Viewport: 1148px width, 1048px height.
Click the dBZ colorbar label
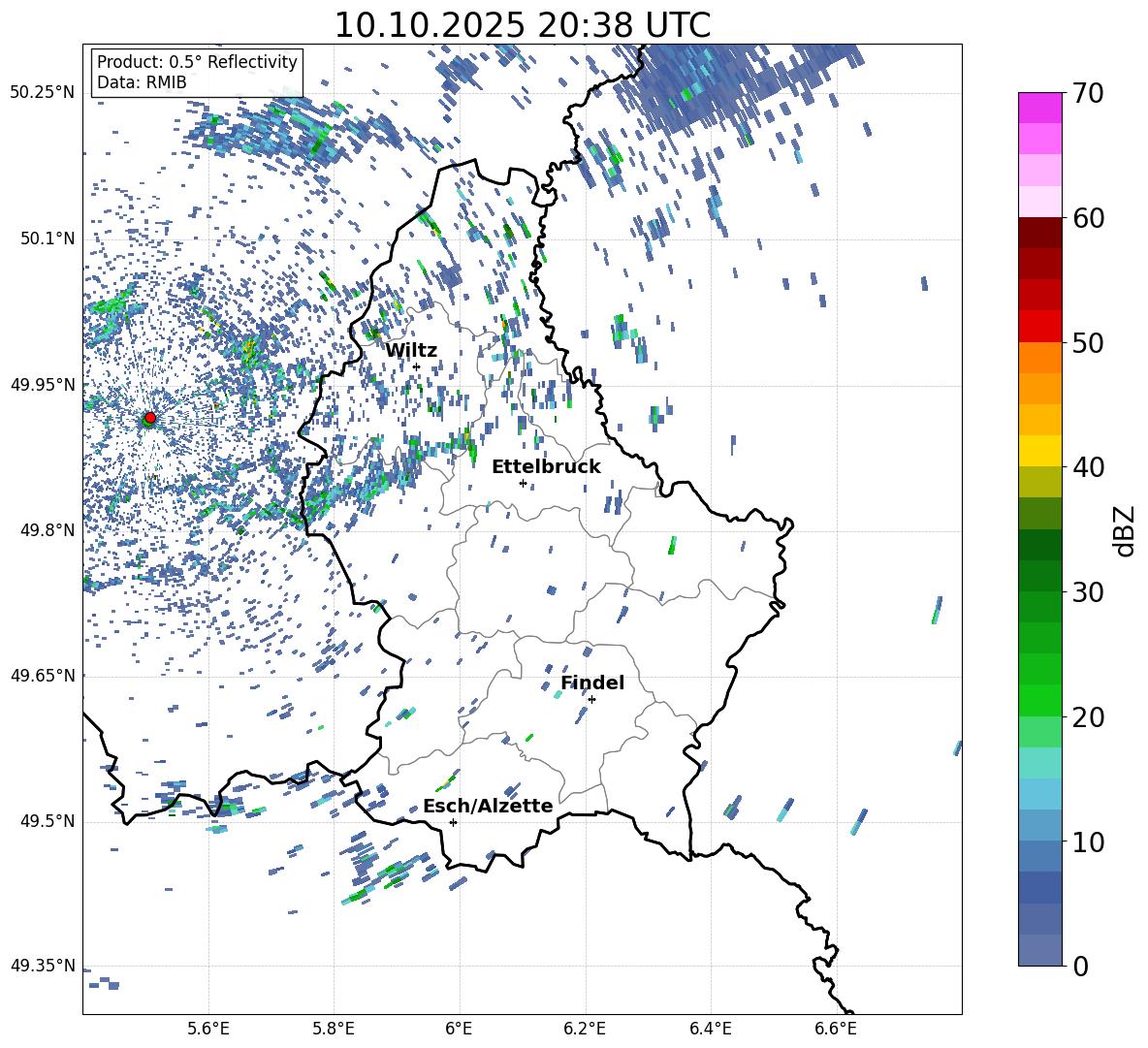click(x=1124, y=530)
